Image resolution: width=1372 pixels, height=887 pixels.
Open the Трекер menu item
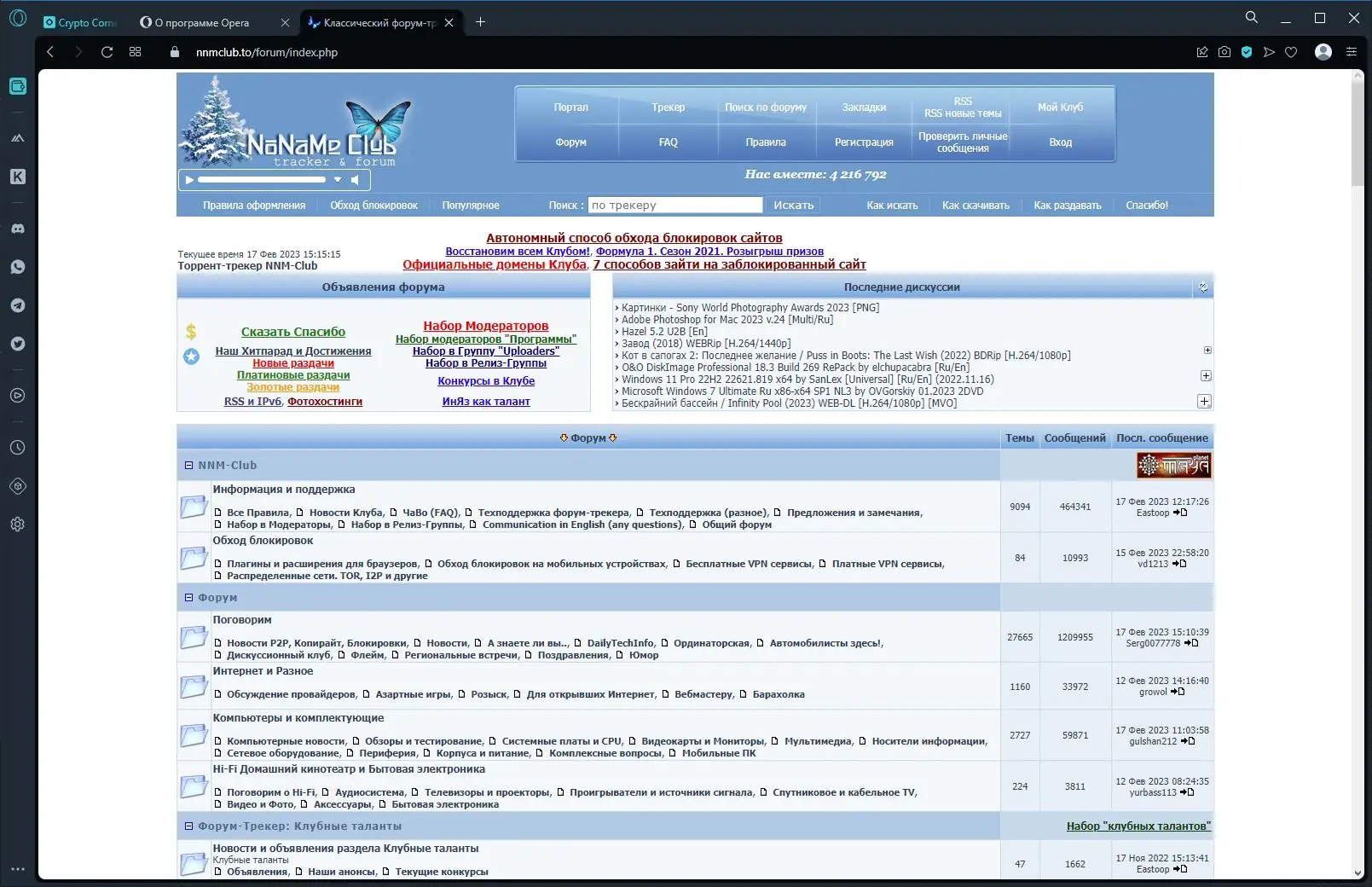[668, 107]
